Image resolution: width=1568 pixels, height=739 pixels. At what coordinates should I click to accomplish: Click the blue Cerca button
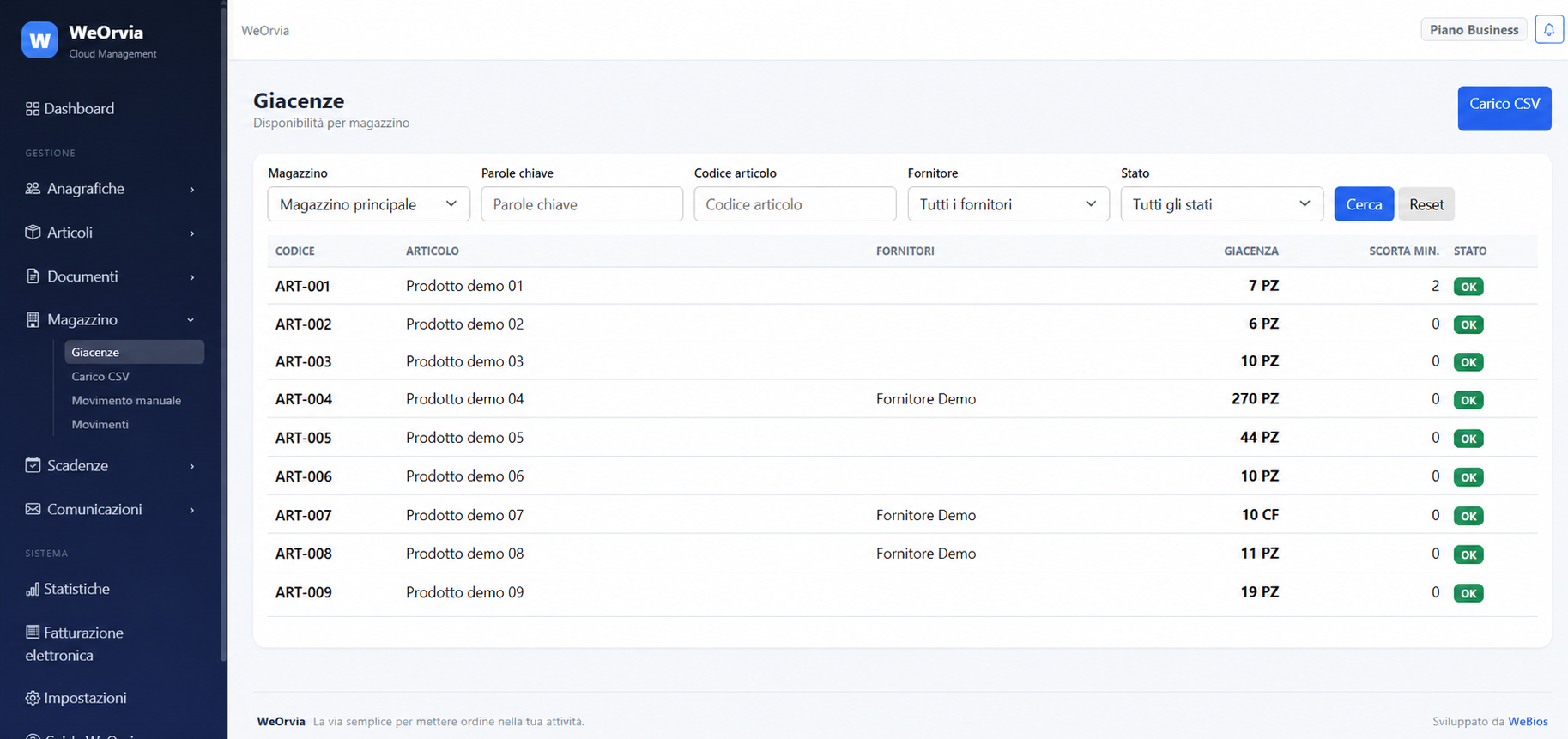pyautogui.click(x=1364, y=204)
